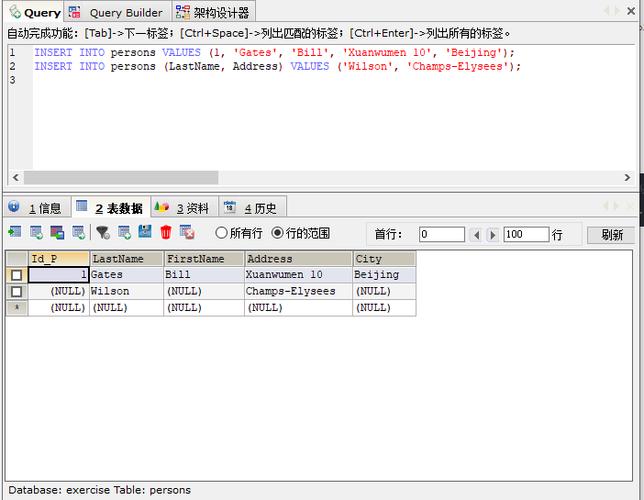Save changes with the floppy disk icon
This screenshot has height=500, width=644.
[145, 232]
